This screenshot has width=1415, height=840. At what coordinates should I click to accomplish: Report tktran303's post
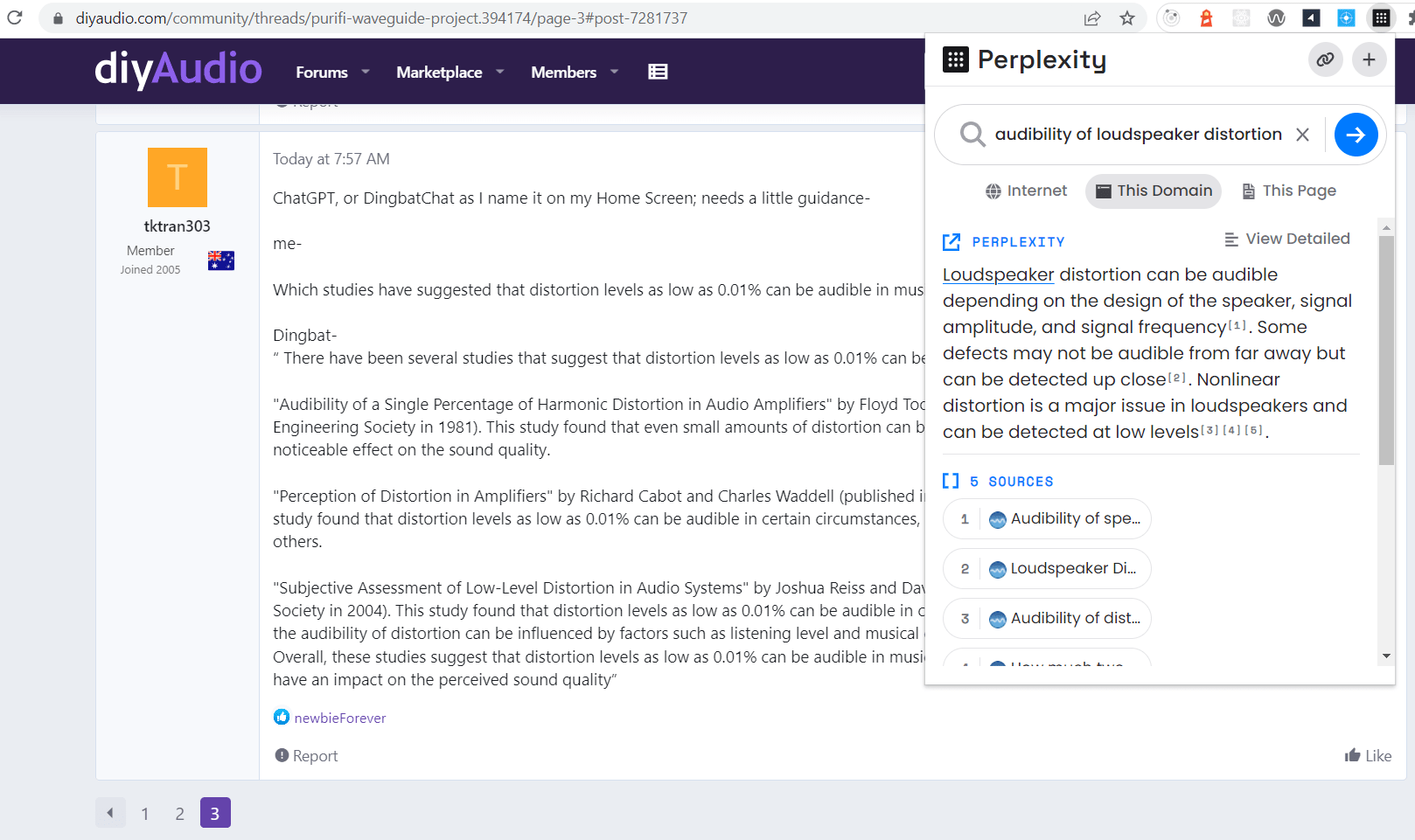[306, 756]
